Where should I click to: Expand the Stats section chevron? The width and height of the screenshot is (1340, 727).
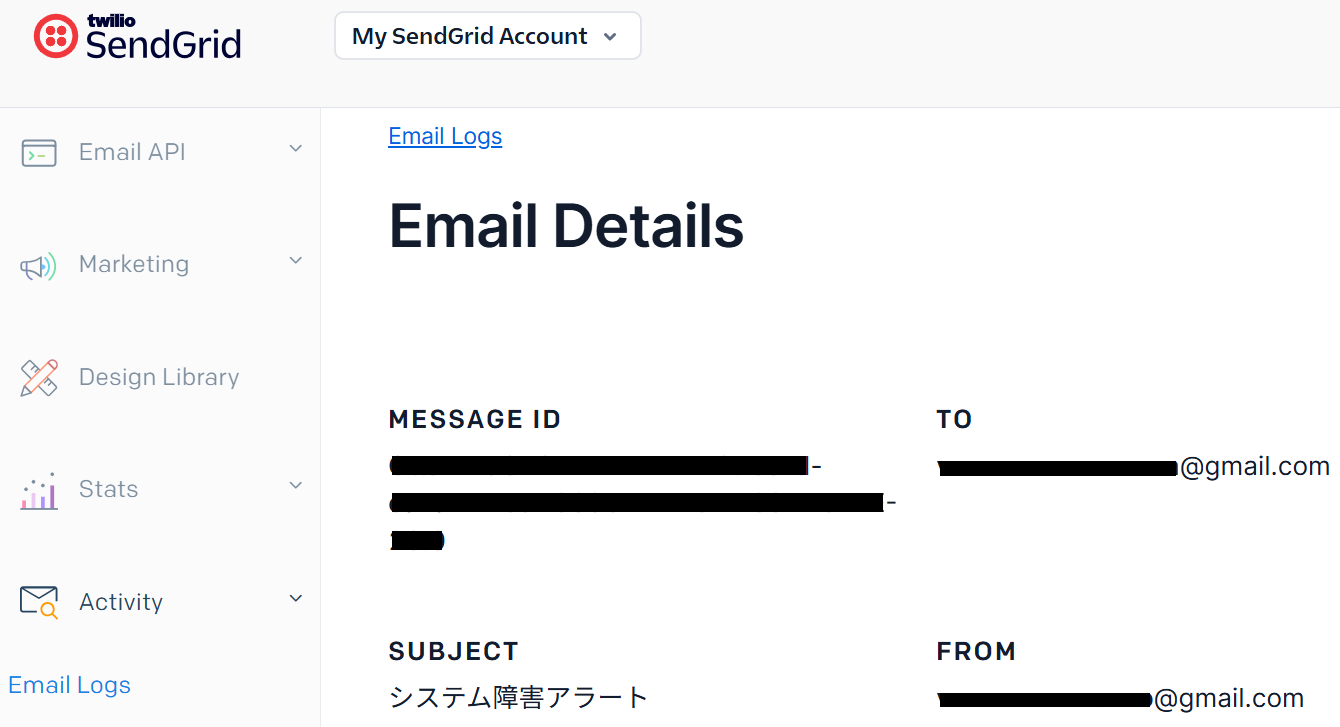click(x=295, y=486)
